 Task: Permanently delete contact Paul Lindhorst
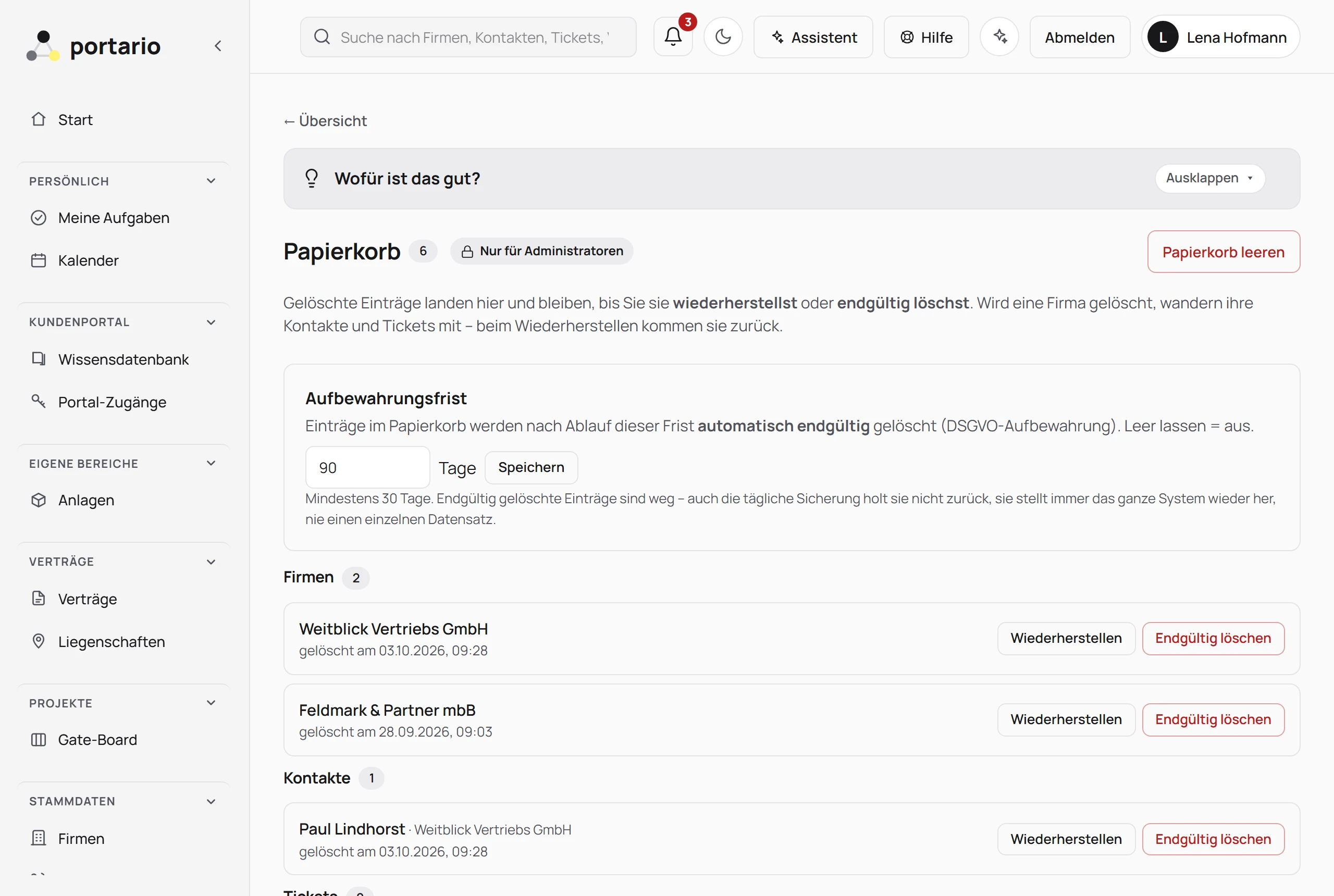pyautogui.click(x=1213, y=839)
